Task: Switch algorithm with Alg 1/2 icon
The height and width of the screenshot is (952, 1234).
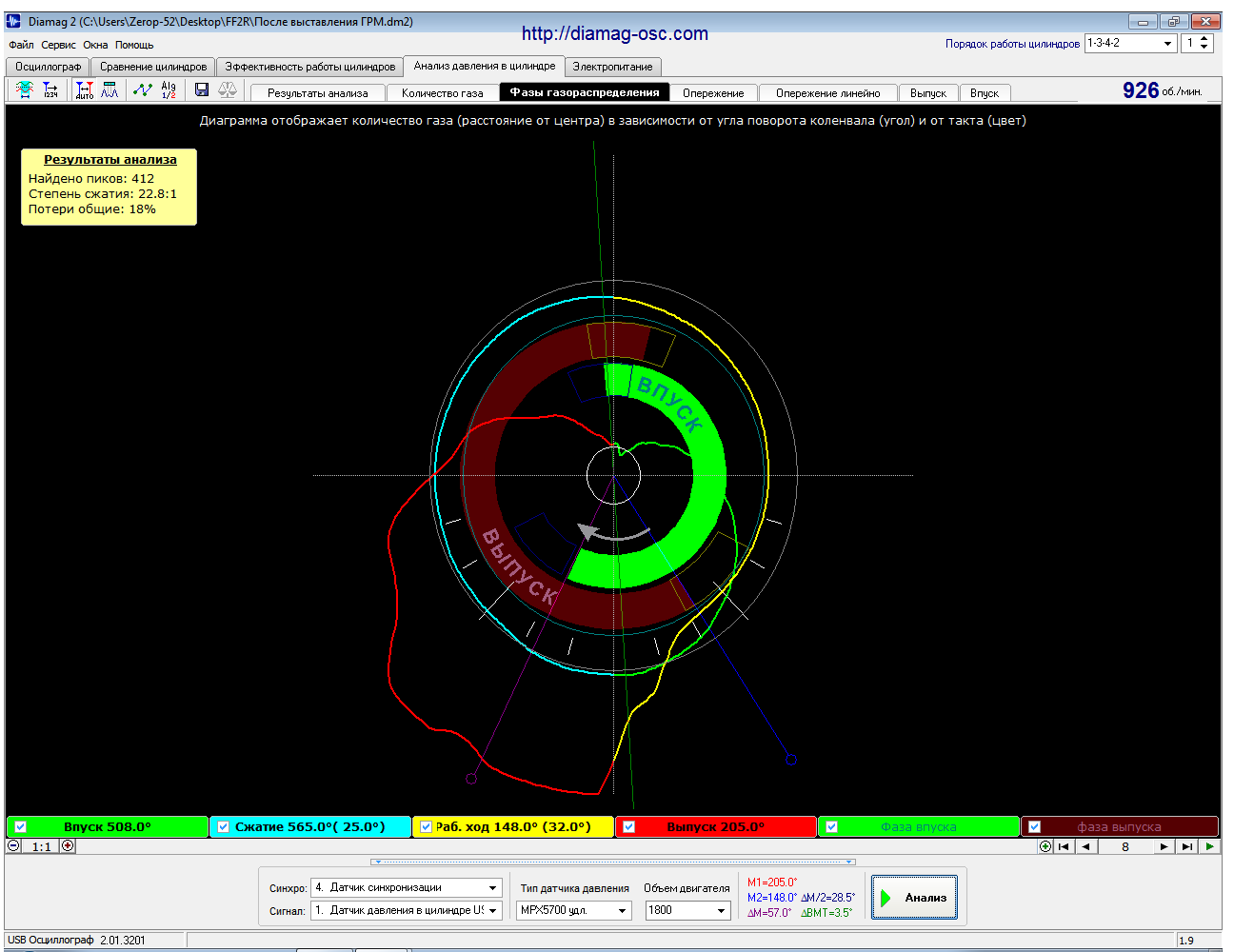Action: [x=169, y=89]
